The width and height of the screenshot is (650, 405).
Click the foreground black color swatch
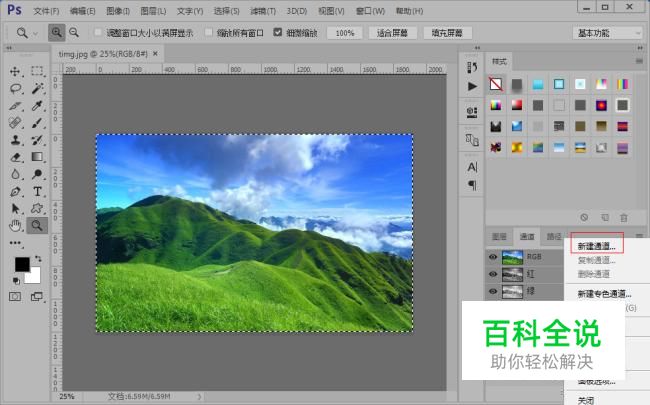(x=21, y=264)
